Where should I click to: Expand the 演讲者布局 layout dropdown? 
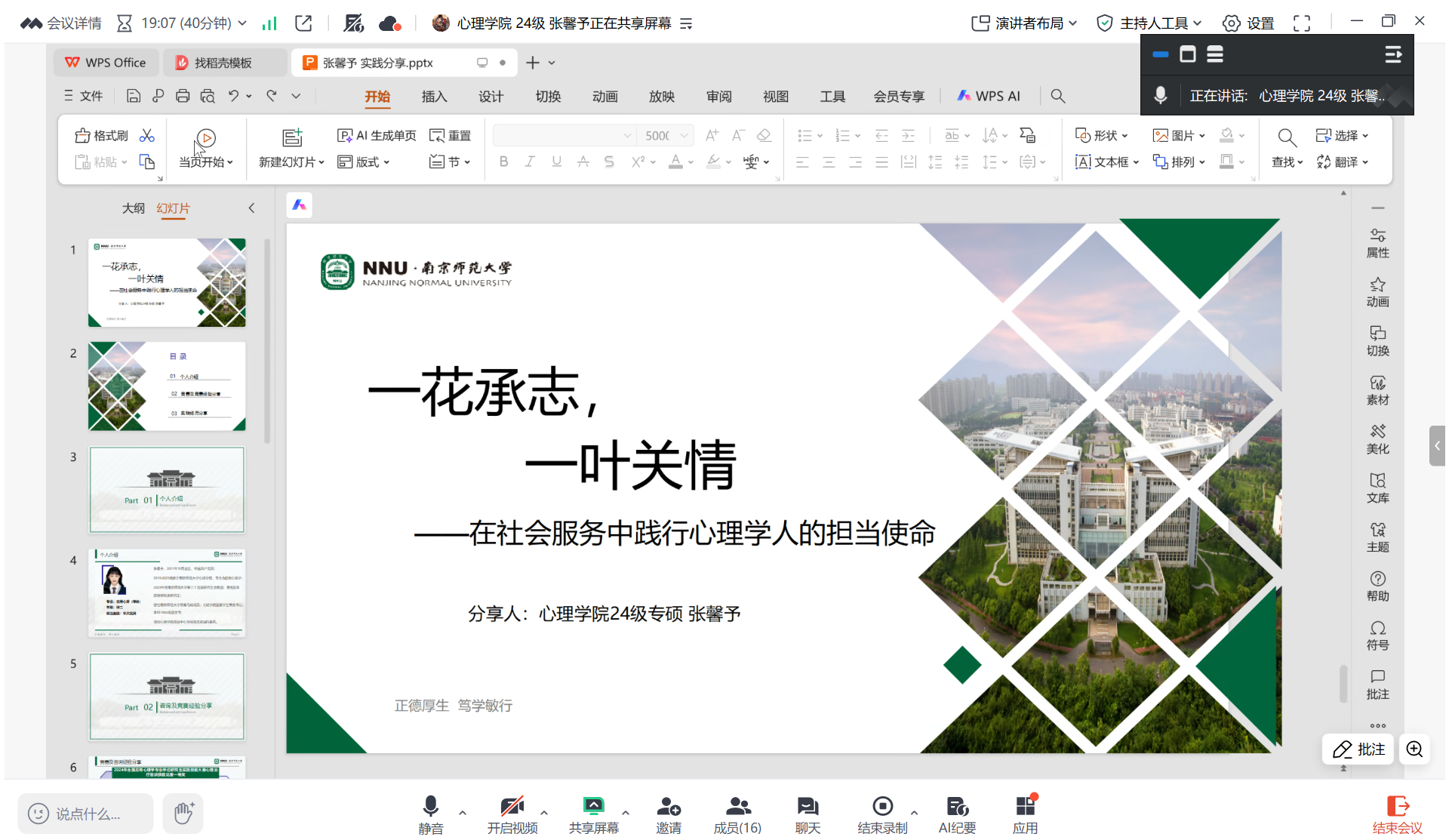pyautogui.click(x=1074, y=23)
